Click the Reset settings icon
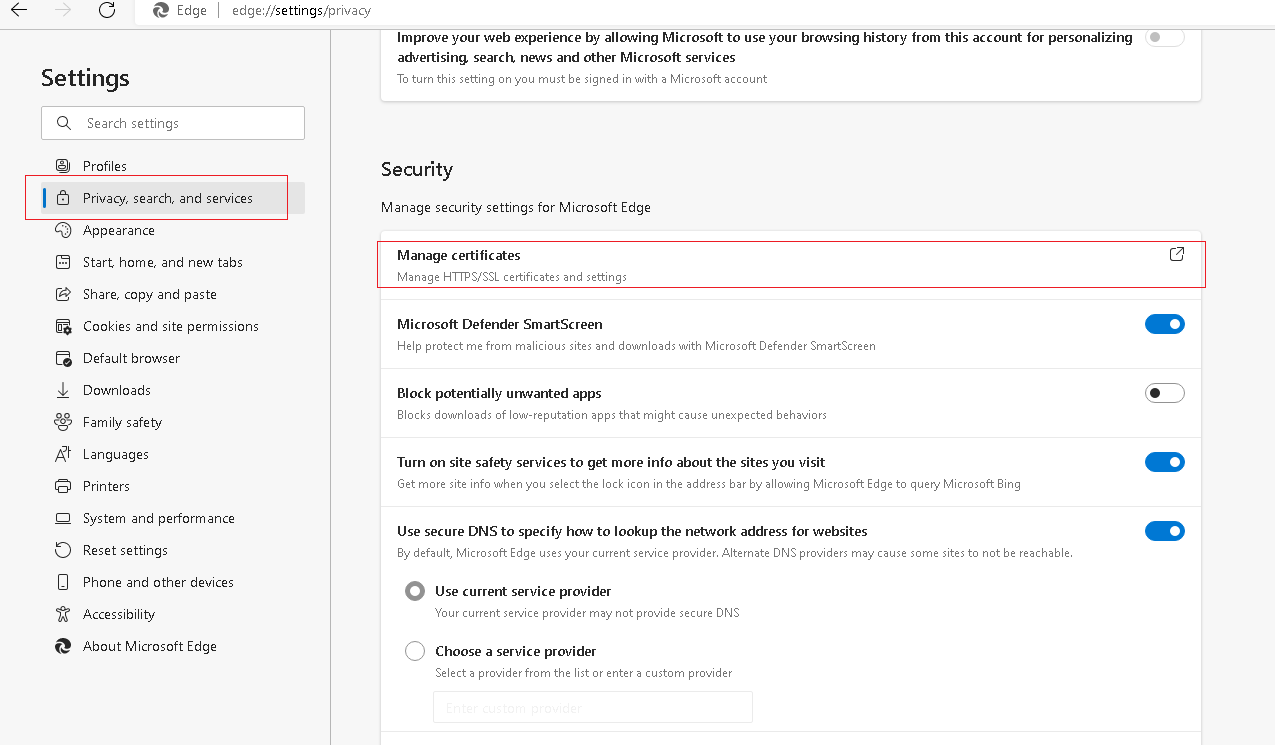 click(63, 550)
